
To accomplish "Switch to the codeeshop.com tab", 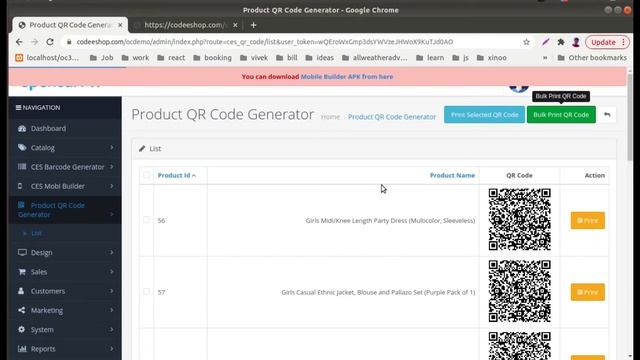I will (186, 25).
